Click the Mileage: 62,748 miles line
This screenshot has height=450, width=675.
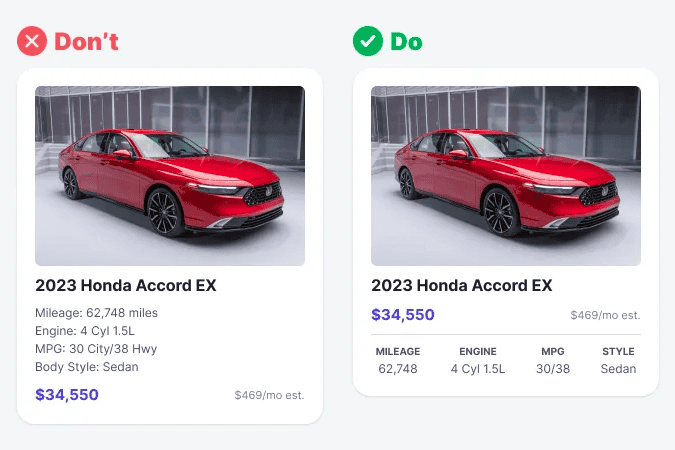[96, 313]
